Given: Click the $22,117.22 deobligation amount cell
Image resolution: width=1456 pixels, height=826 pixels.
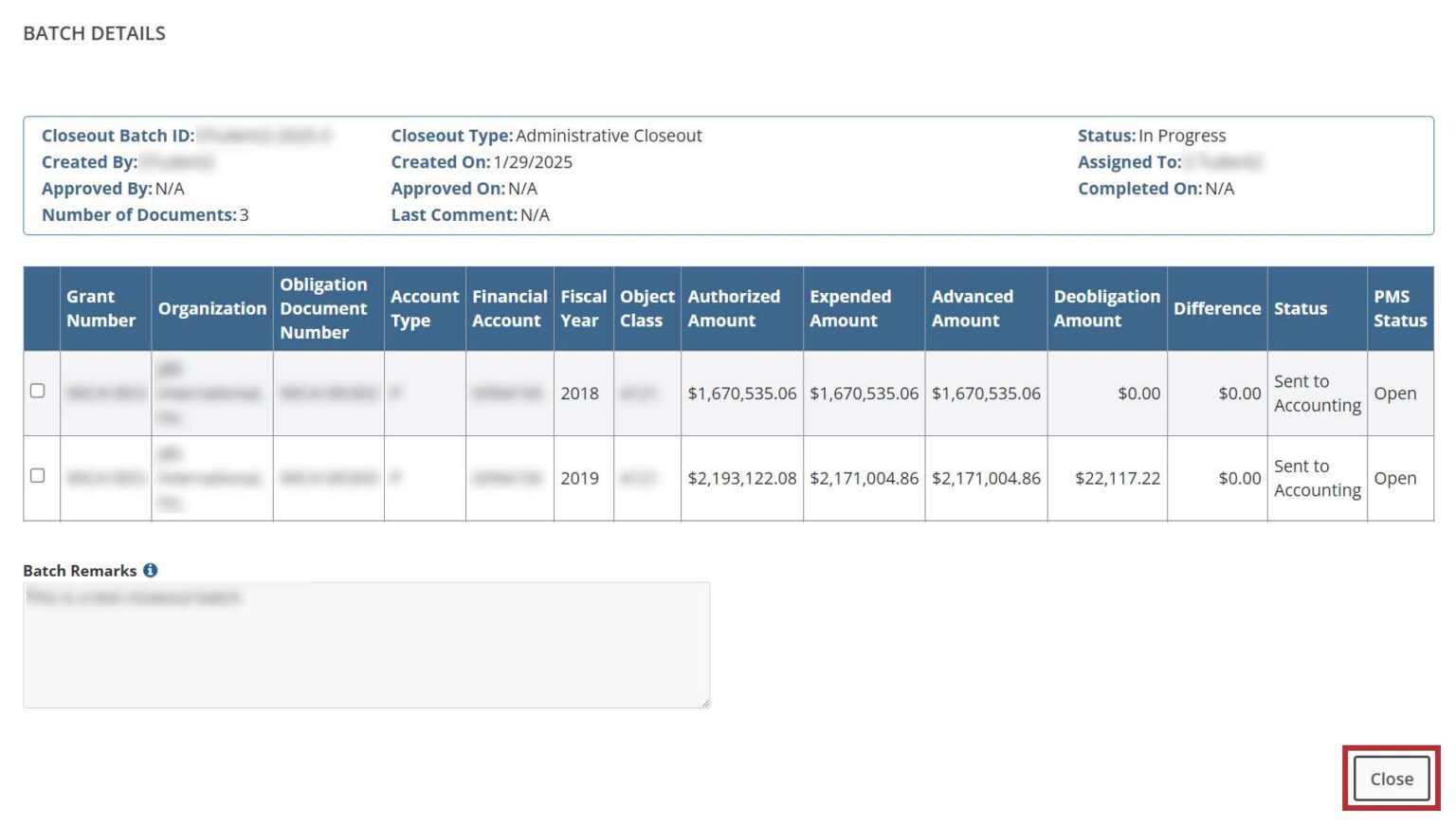Looking at the screenshot, I should (x=1117, y=479).
